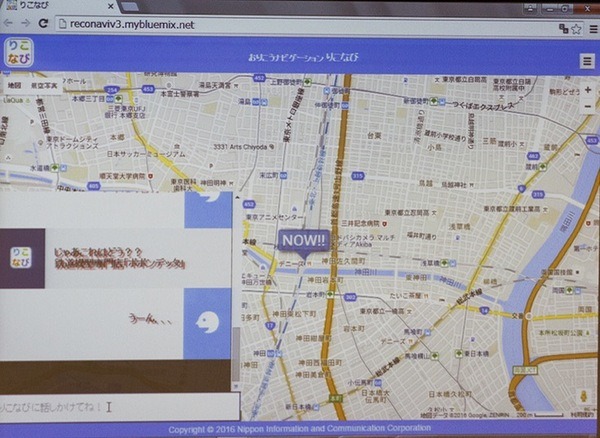This screenshot has width=600, height=438.
Task: Zoom in the map with plus button
Action: pyautogui.click(x=588, y=90)
